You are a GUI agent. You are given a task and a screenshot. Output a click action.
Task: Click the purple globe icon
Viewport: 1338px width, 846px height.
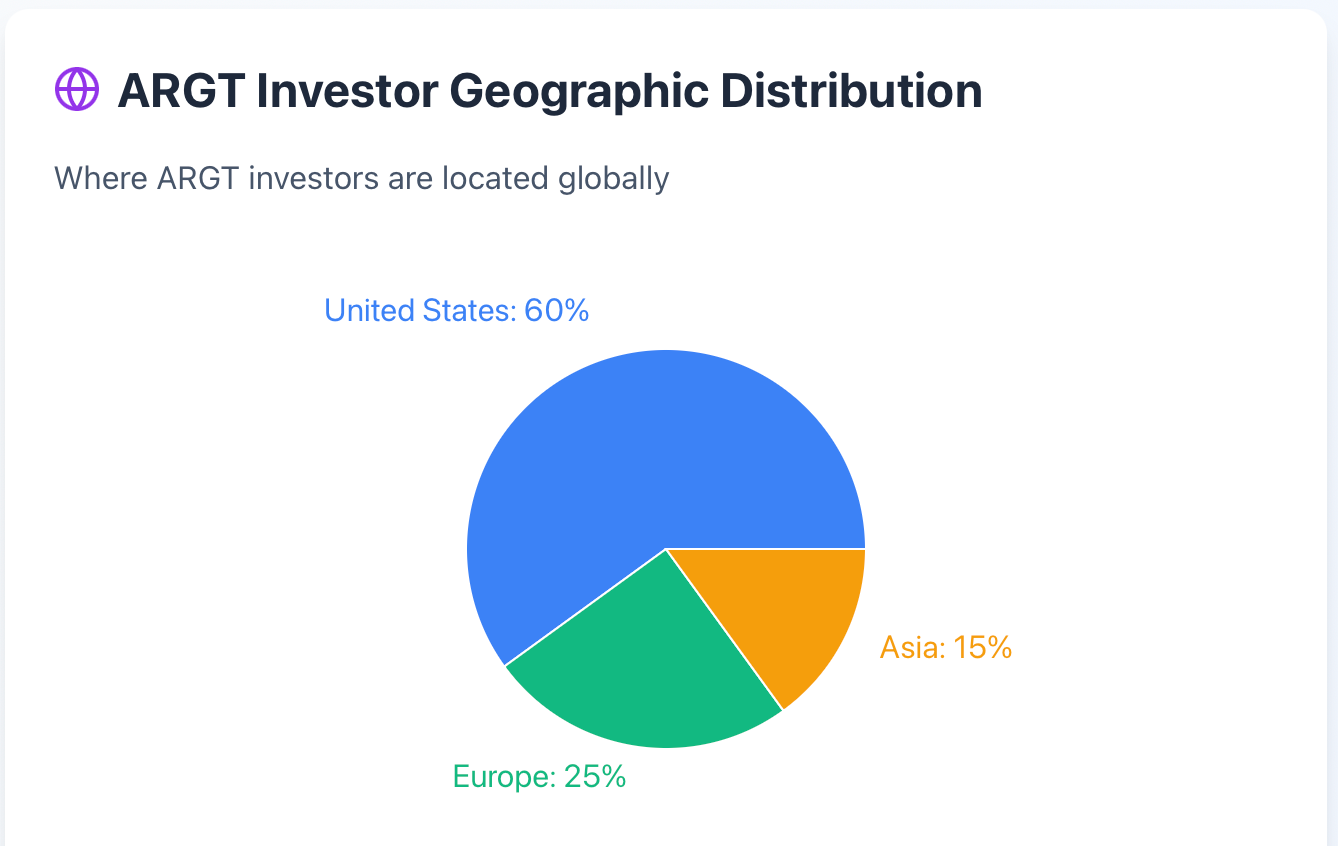(77, 90)
